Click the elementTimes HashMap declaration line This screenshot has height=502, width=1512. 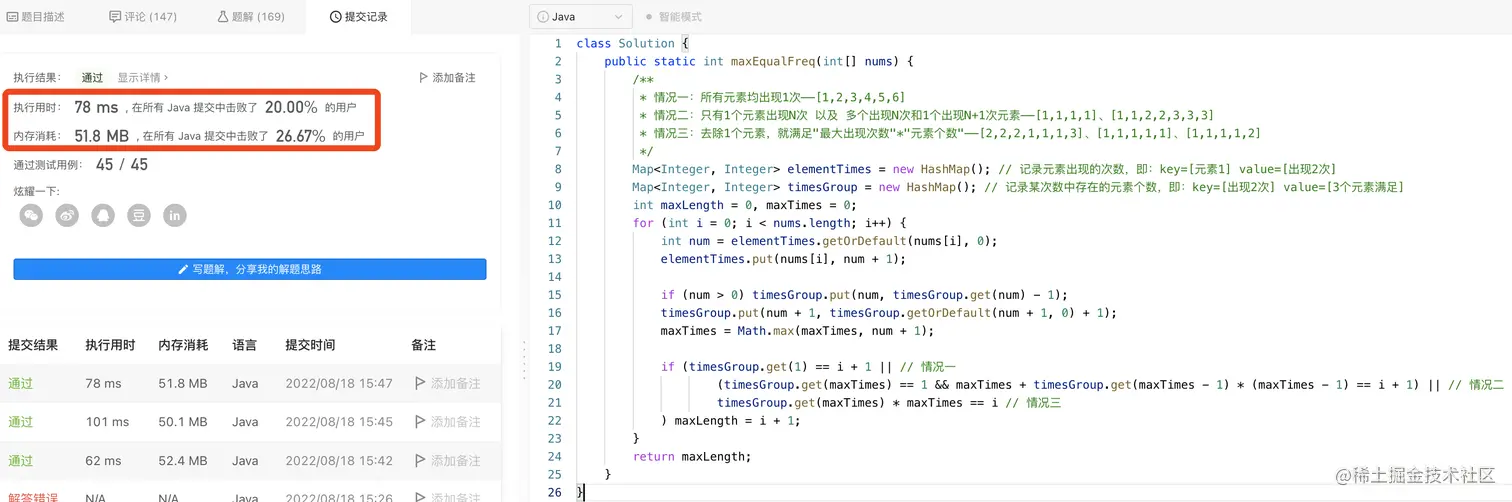click(984, 169)
